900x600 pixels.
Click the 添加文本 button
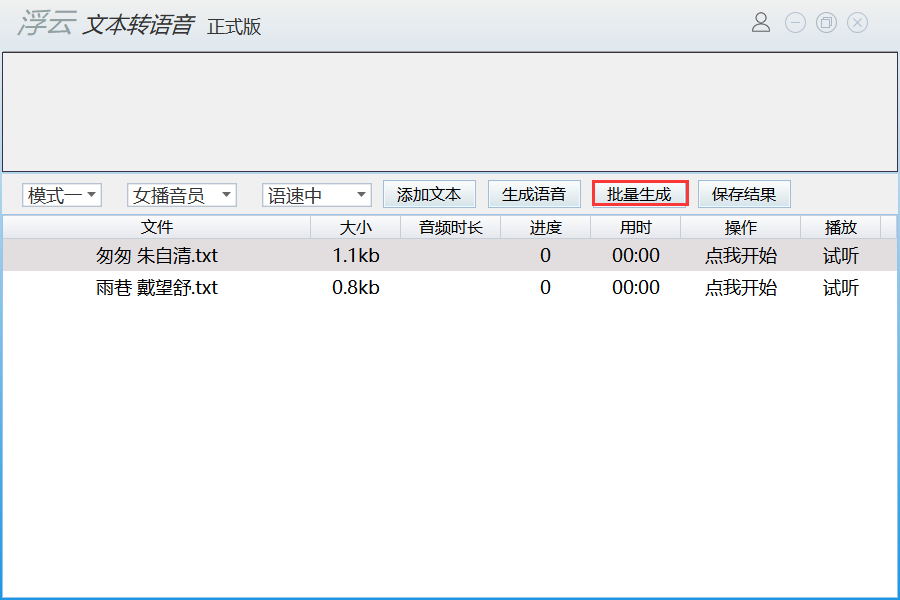coord(429,194)
